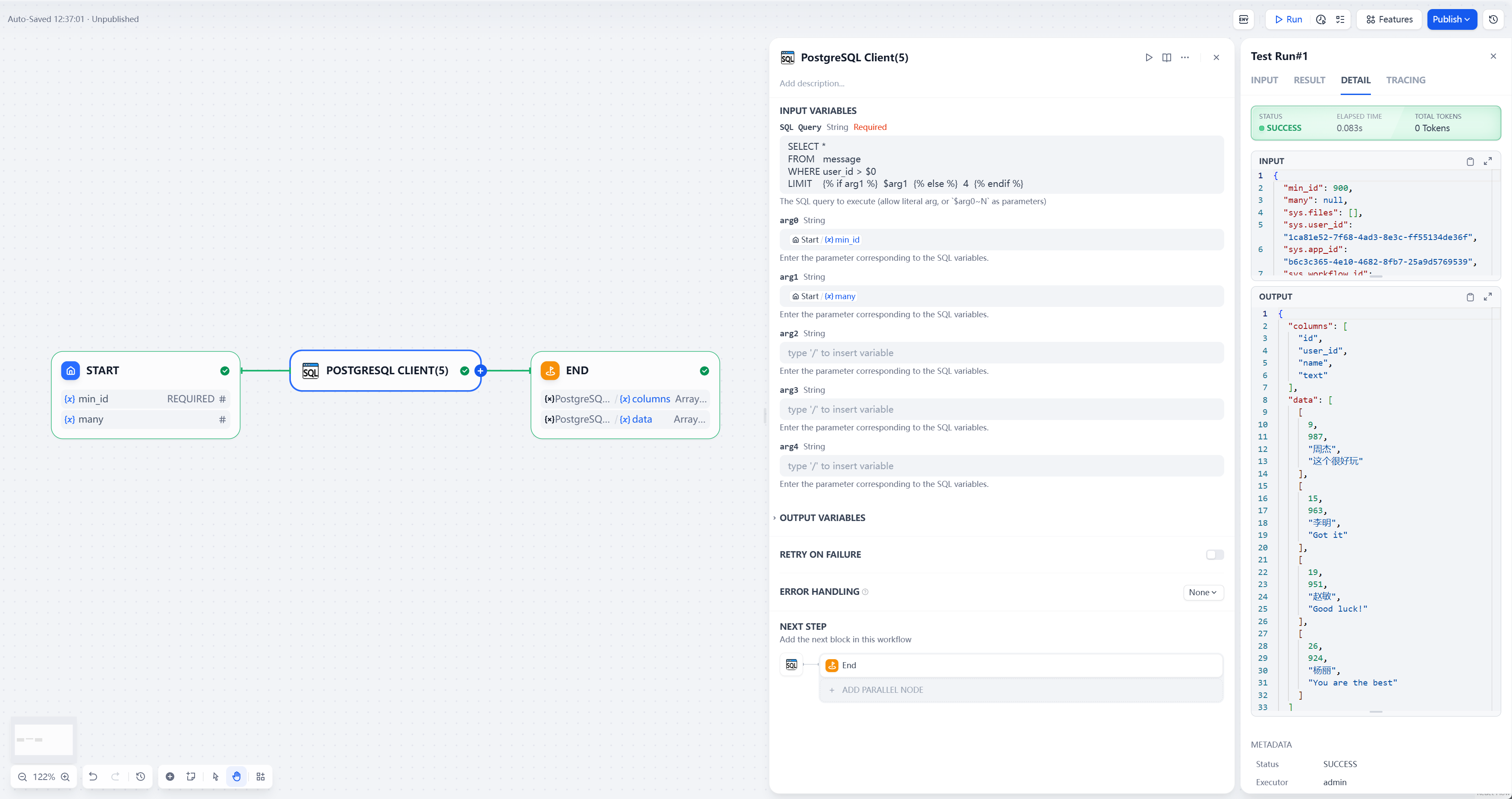Expand the Output Variables section
The width and height of the screenshot is (1512, 799).
822,518
